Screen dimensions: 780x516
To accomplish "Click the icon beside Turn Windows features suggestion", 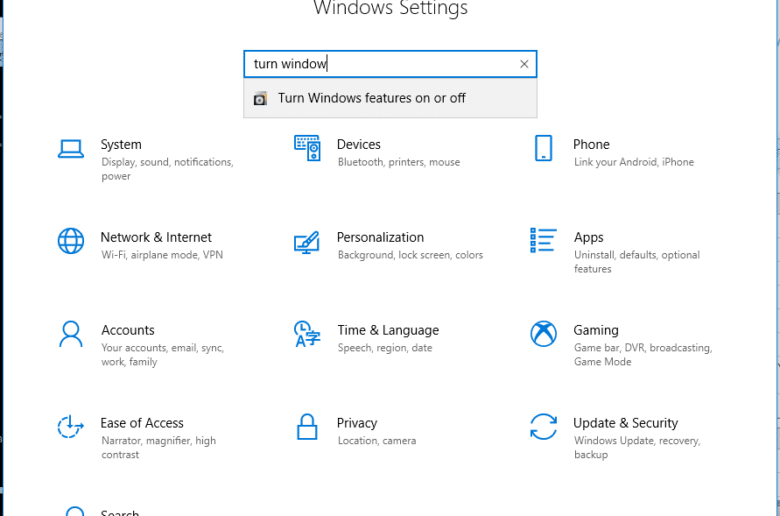I will click(x=260, y=99).
